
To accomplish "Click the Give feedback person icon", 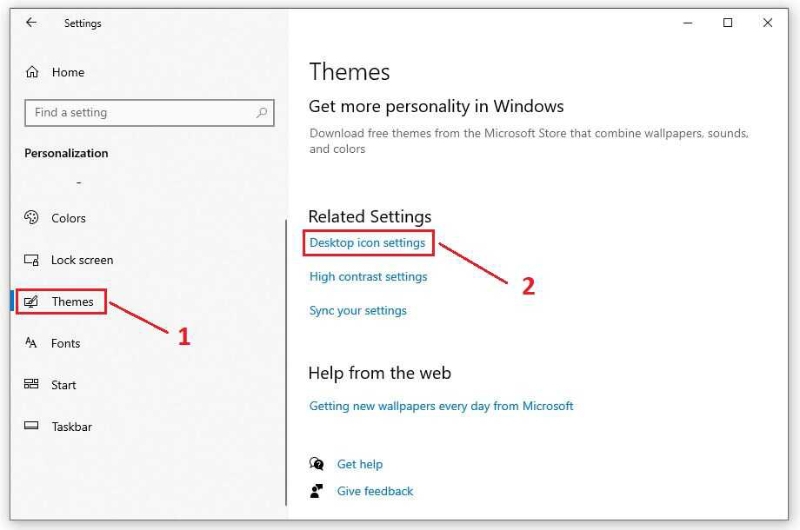I will pos(316,491).
